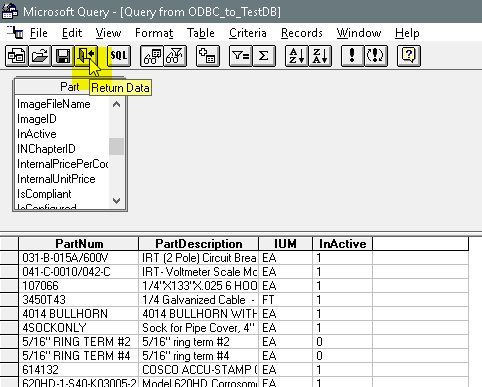Click the PartNum column header

[79, 244]
